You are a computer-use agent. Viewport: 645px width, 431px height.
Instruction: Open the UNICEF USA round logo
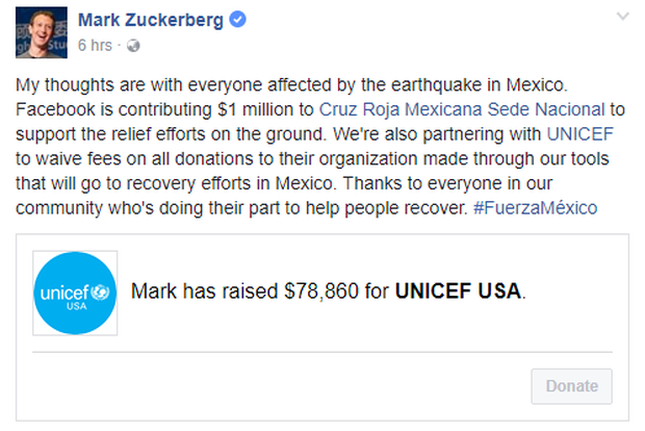pos(75,293)
